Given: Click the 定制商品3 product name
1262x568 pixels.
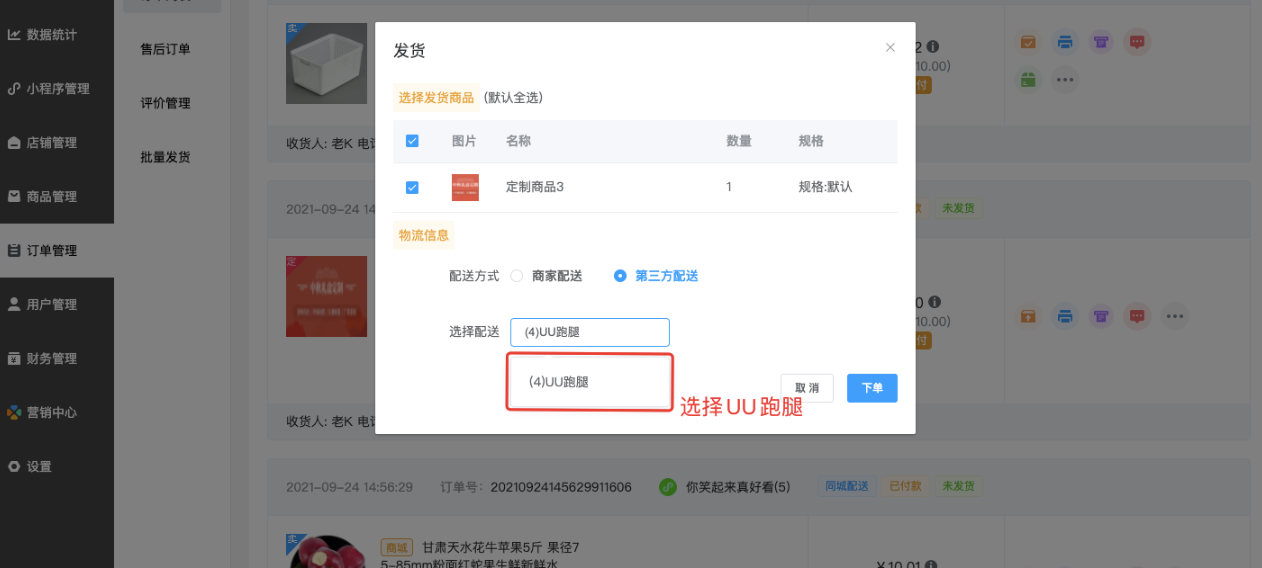Looking at the screenshot, I should [535, 187].
